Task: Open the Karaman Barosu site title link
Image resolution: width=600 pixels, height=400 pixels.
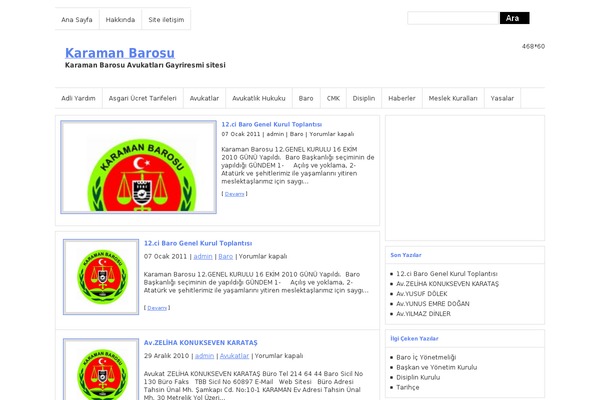Action: coord(120,53)
